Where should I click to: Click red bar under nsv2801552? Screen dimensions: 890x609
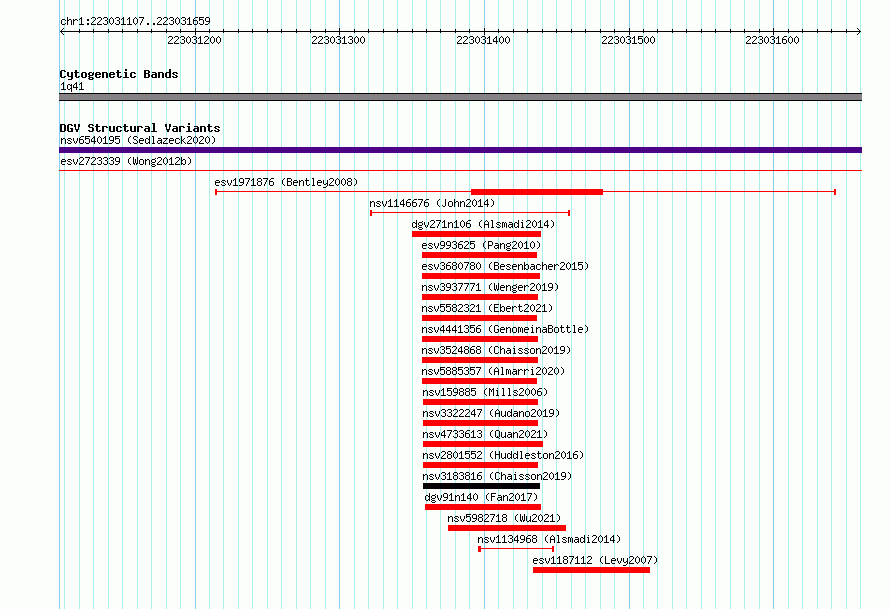pos(480,465)
